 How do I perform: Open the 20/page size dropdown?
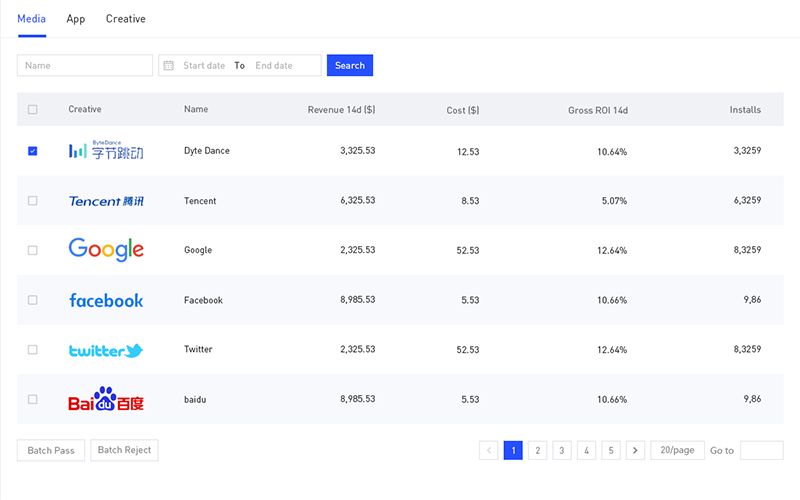tap(678, 451)
